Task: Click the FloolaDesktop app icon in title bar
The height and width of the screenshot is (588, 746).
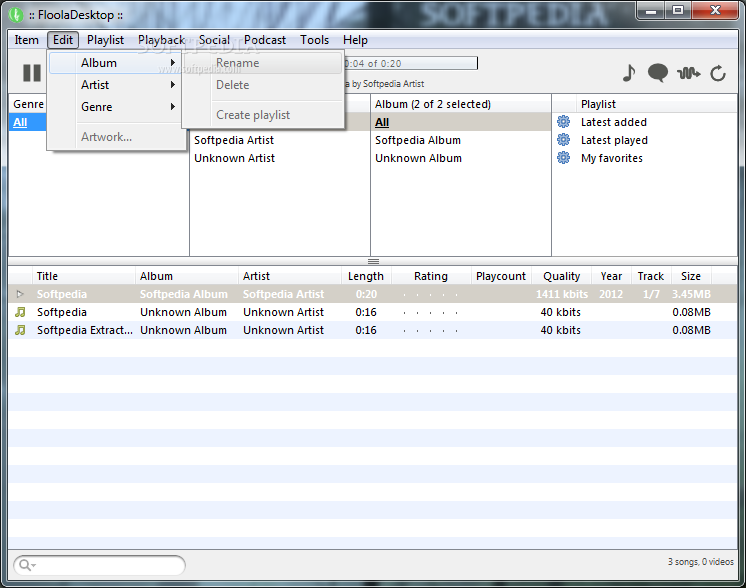Action: click(16, 15)
